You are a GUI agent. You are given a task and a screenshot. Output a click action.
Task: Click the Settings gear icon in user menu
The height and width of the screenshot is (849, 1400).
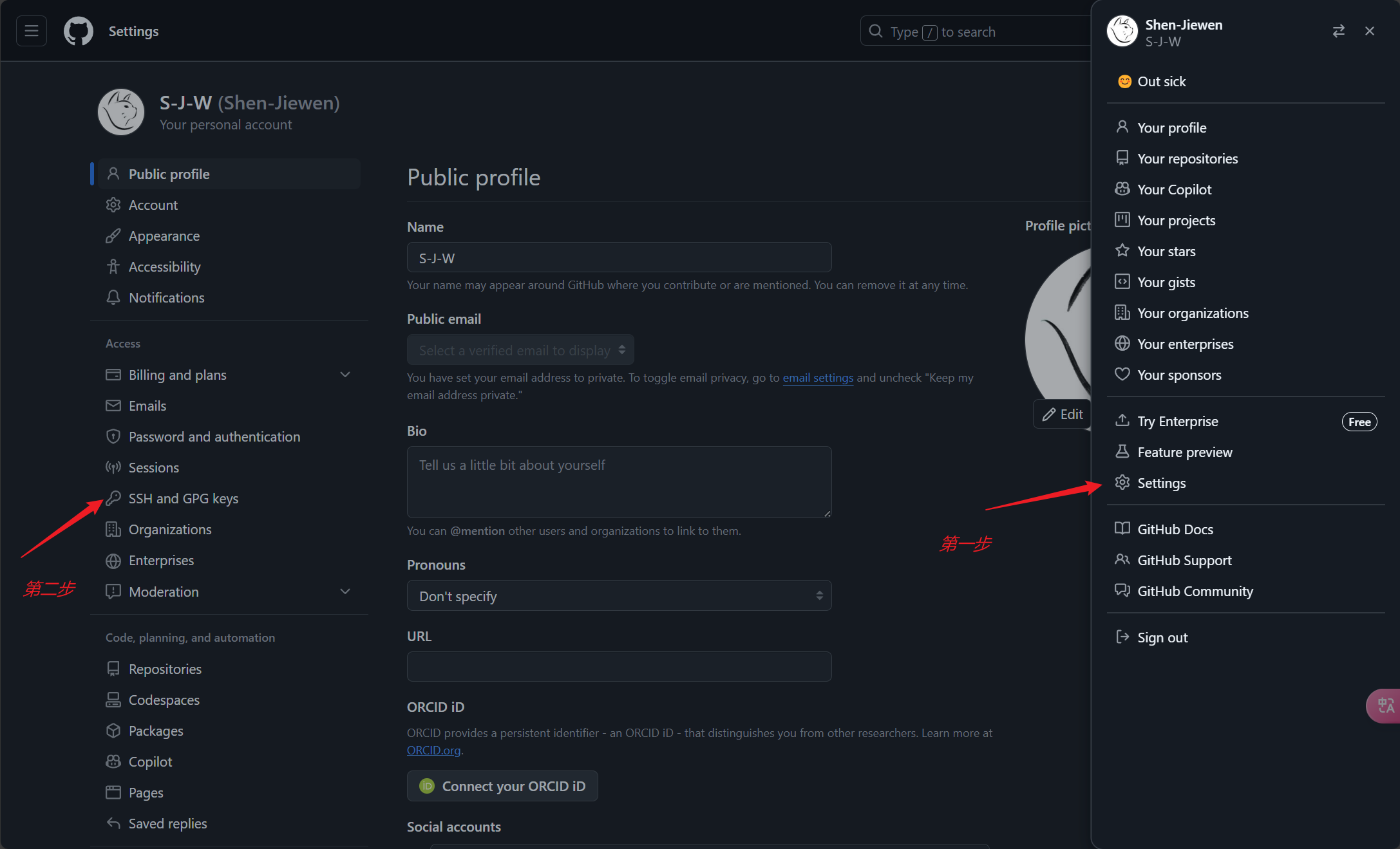[1122, 483]
